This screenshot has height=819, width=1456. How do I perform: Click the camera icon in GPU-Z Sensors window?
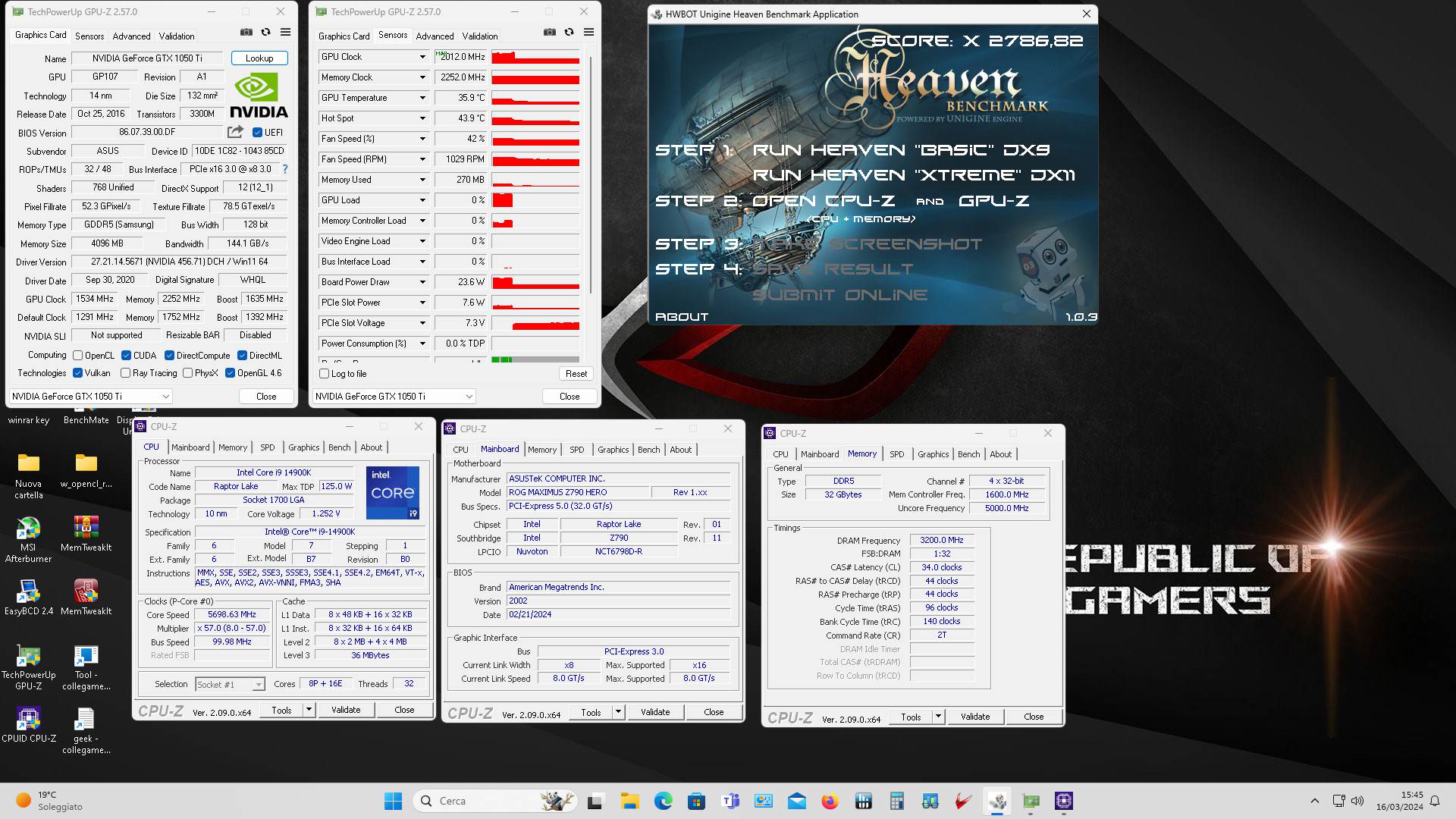pyautogui.click(x=550, y=32)
